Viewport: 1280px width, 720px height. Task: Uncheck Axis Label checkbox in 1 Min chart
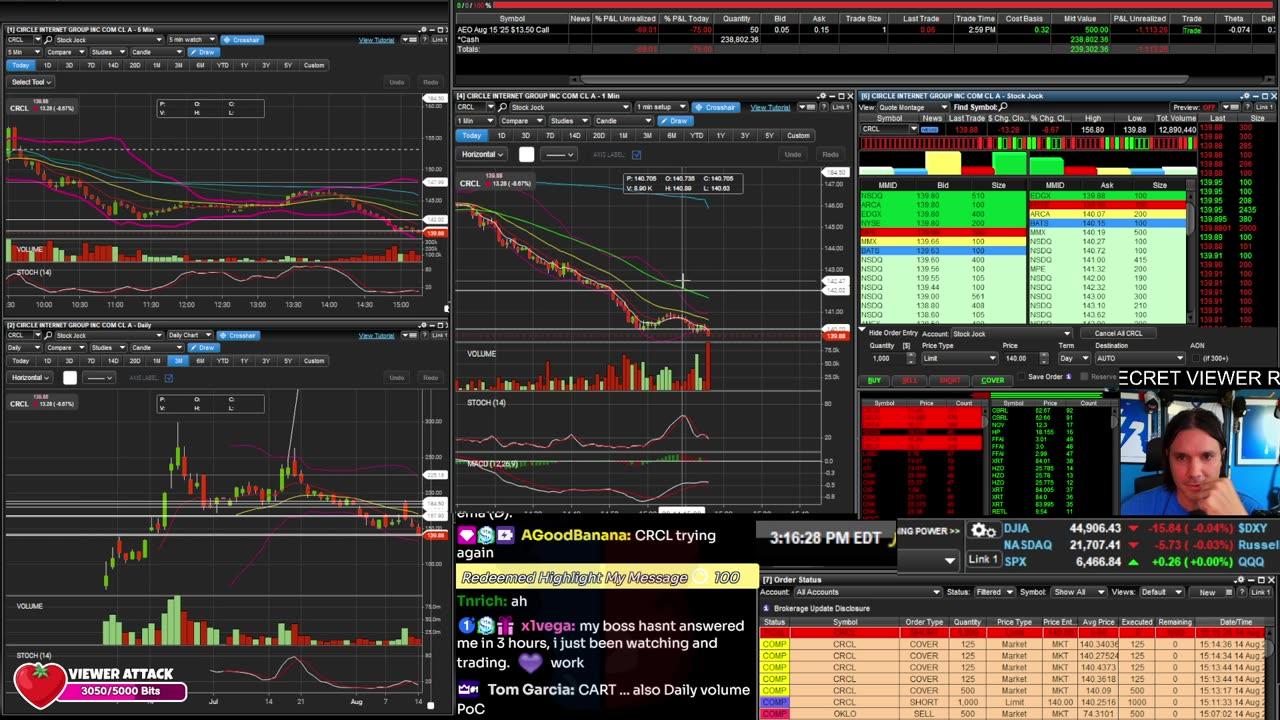(x=636, y=155)
